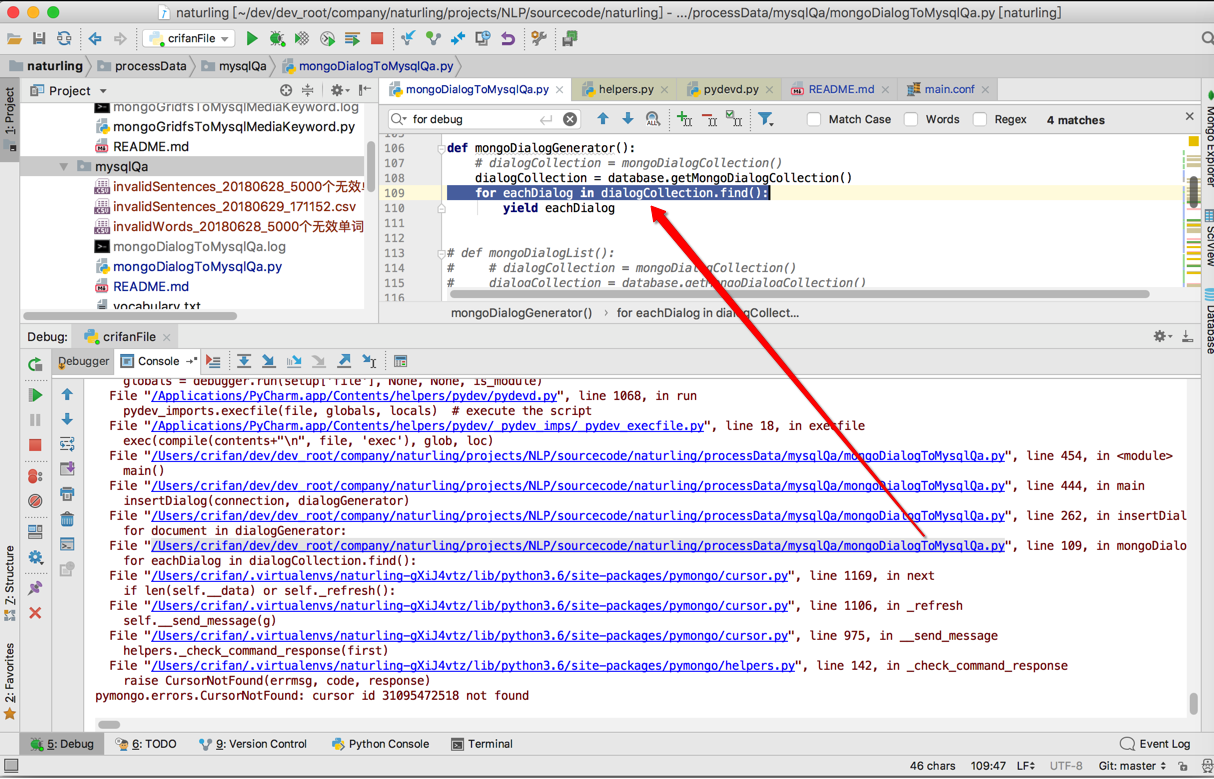This screenshot has height=779, width=1214.
Task: Open search history magnifier dropdown
Action: pyautogui.click(x=399, y=119)
